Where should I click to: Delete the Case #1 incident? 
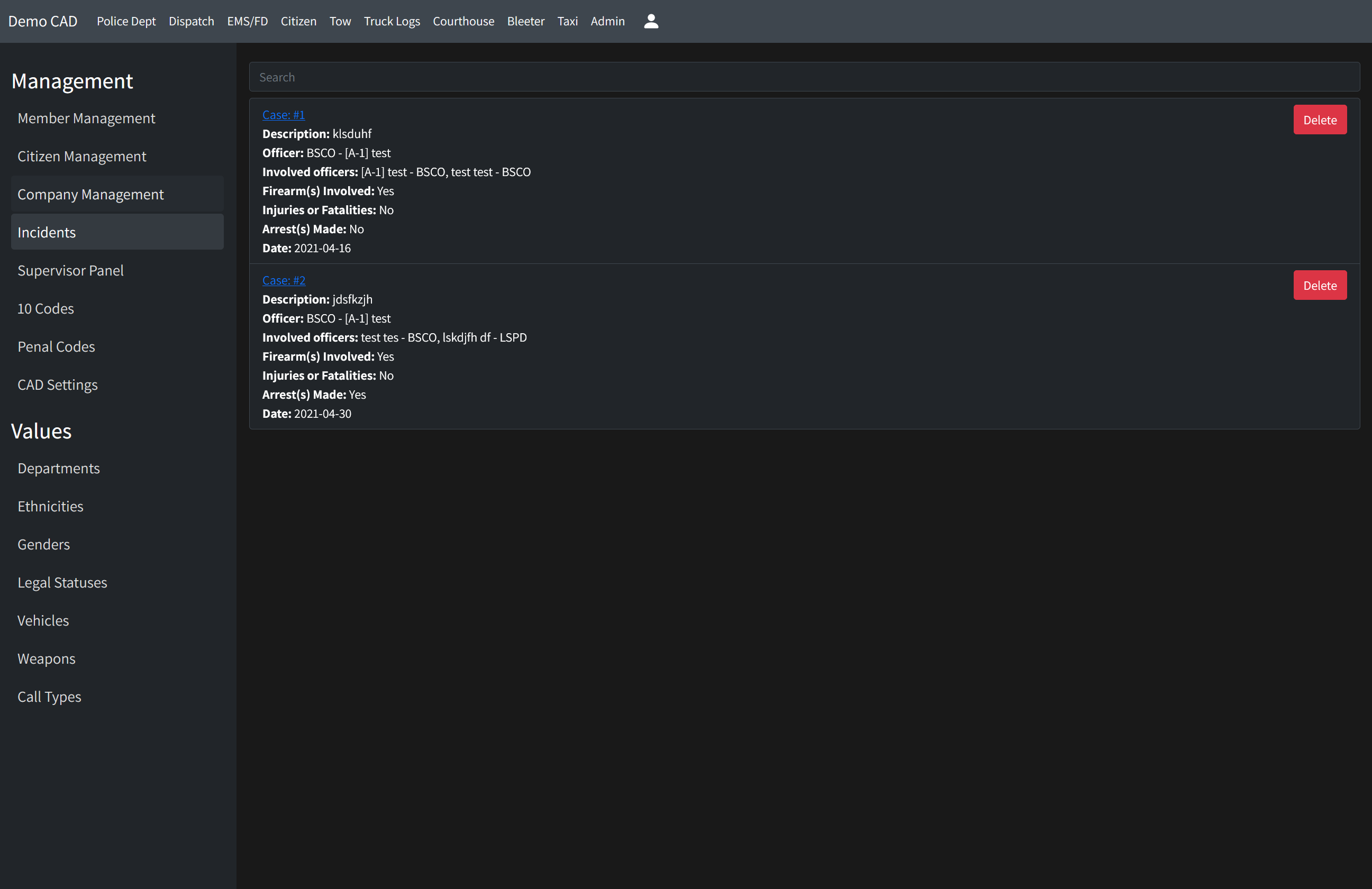(x=1319, y=120)
